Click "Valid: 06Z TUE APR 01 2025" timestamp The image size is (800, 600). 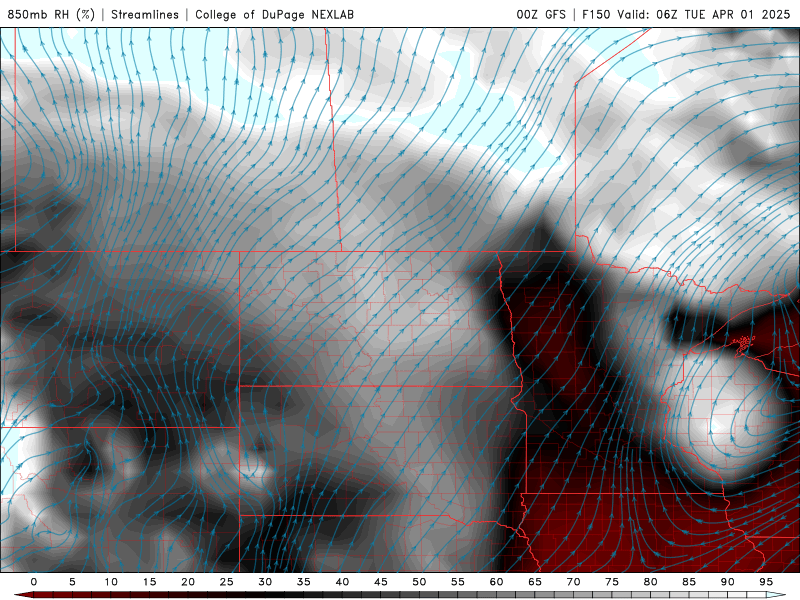pos(704,14)
